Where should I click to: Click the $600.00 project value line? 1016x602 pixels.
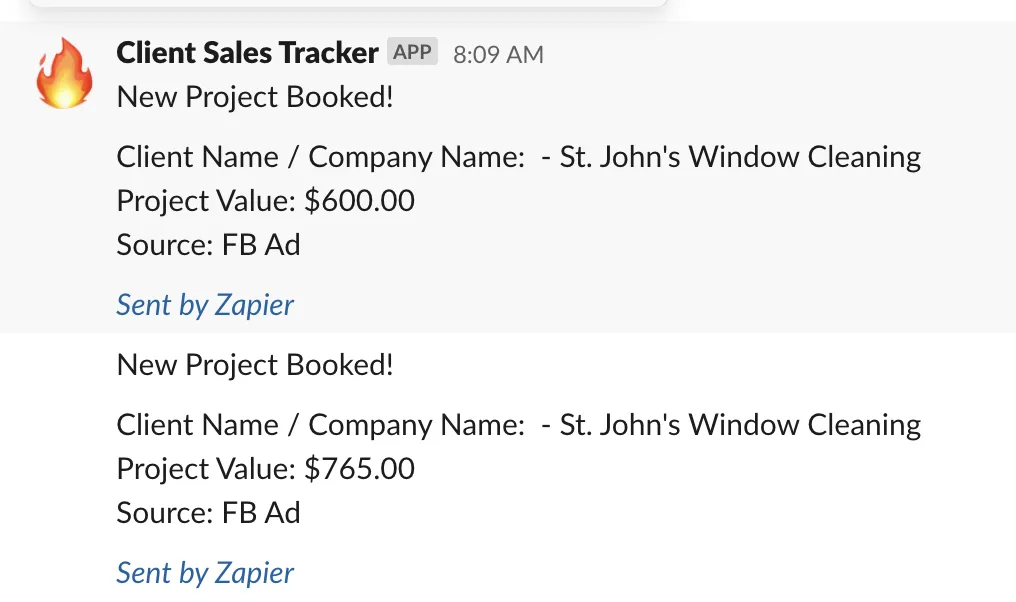pyautogui.click(x=266, y=201)
